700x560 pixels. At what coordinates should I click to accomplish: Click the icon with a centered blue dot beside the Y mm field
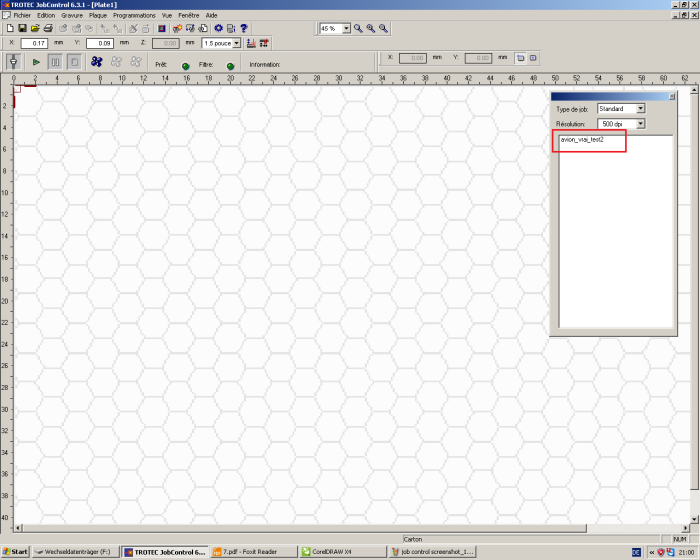533,58
